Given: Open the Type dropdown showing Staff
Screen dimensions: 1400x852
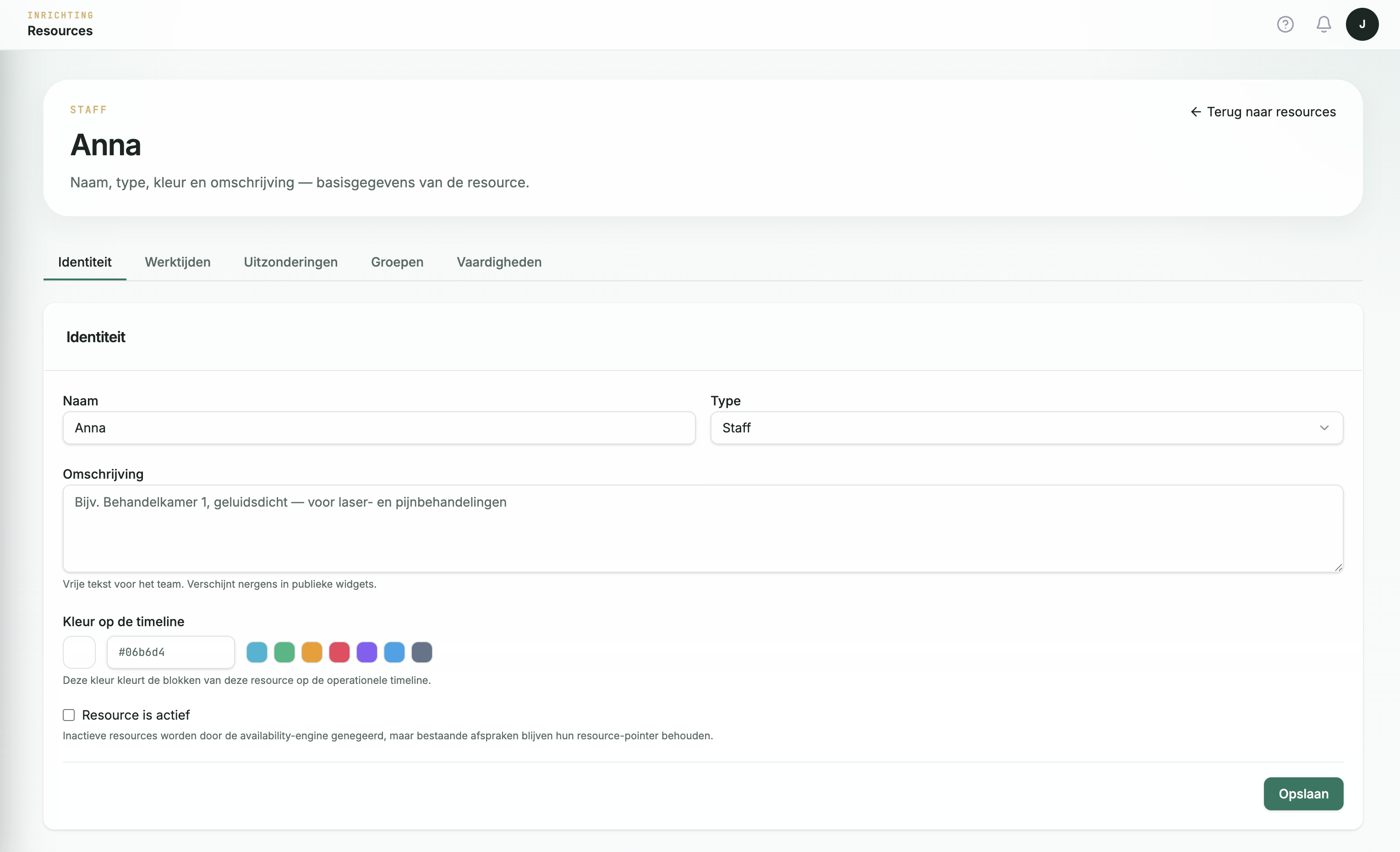Looking at the screenshot, I should click(x=1027, y=428).
